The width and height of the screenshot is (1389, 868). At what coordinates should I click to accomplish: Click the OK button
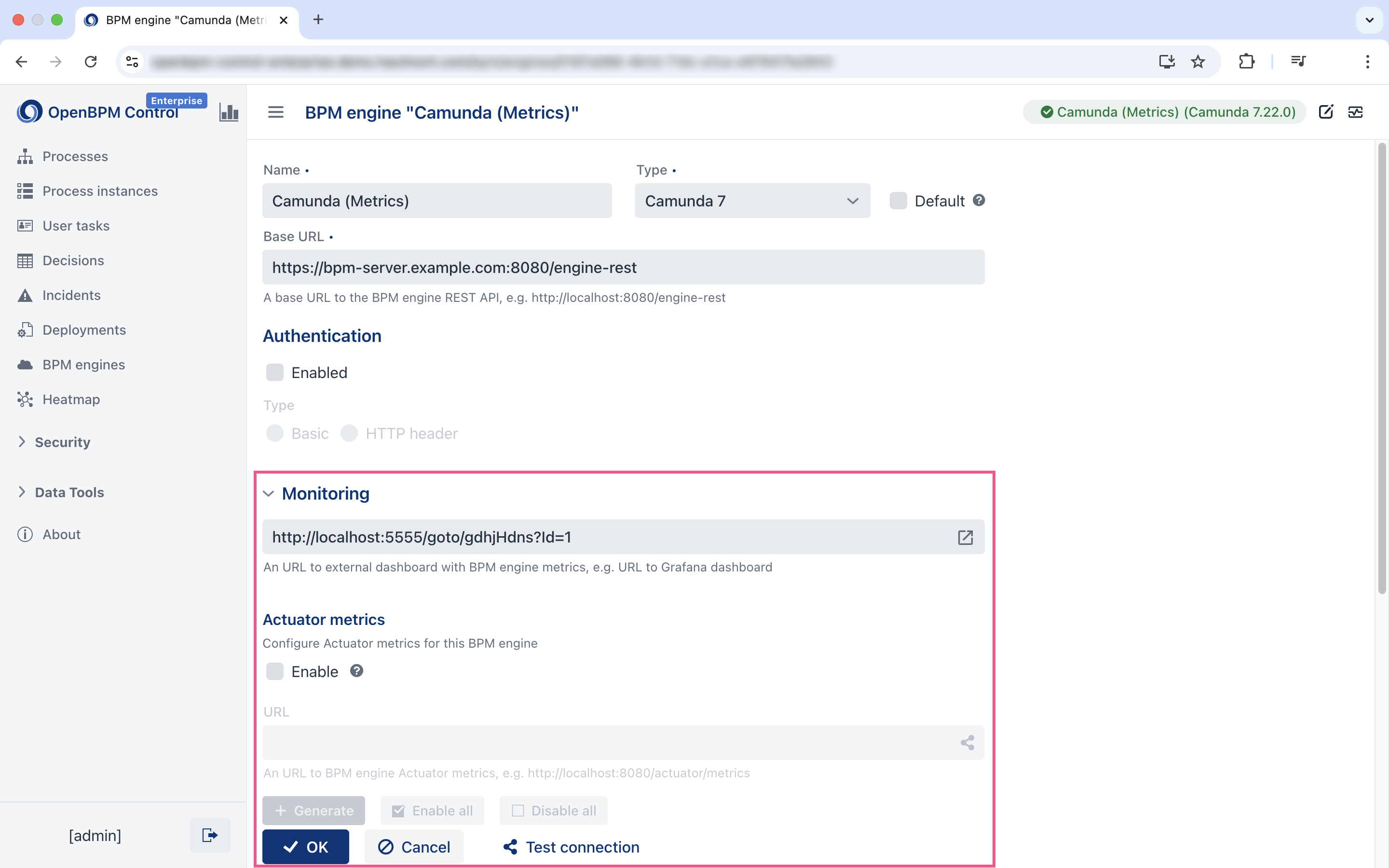pos(305,847)
